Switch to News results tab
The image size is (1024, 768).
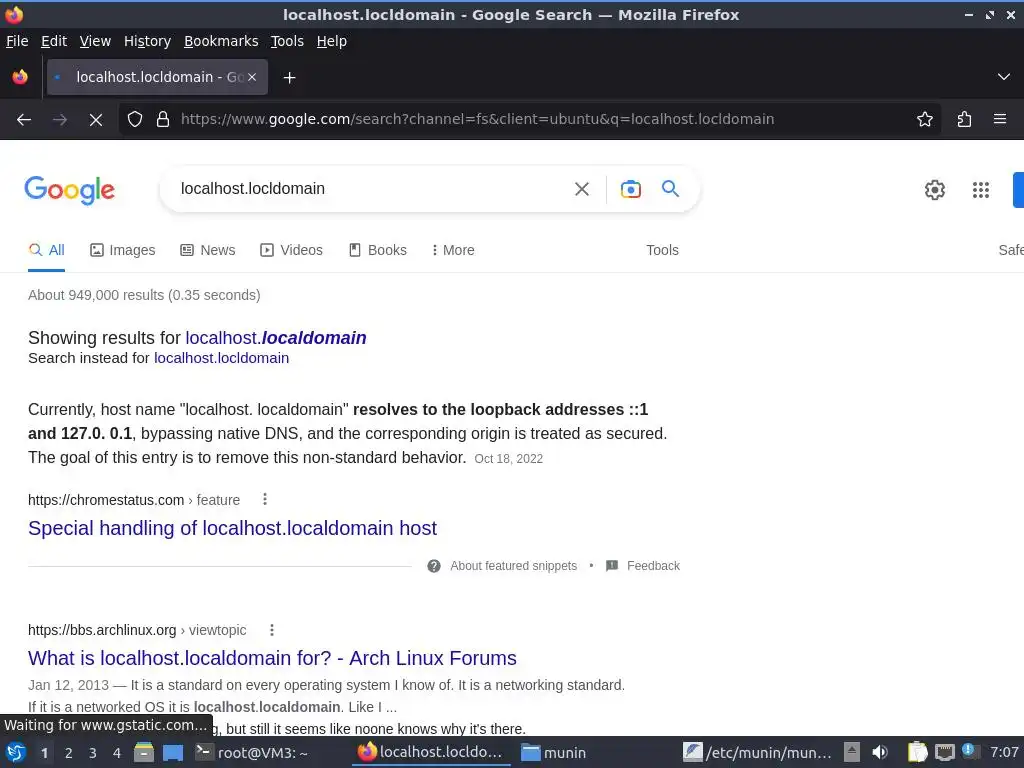click(208, 250)
